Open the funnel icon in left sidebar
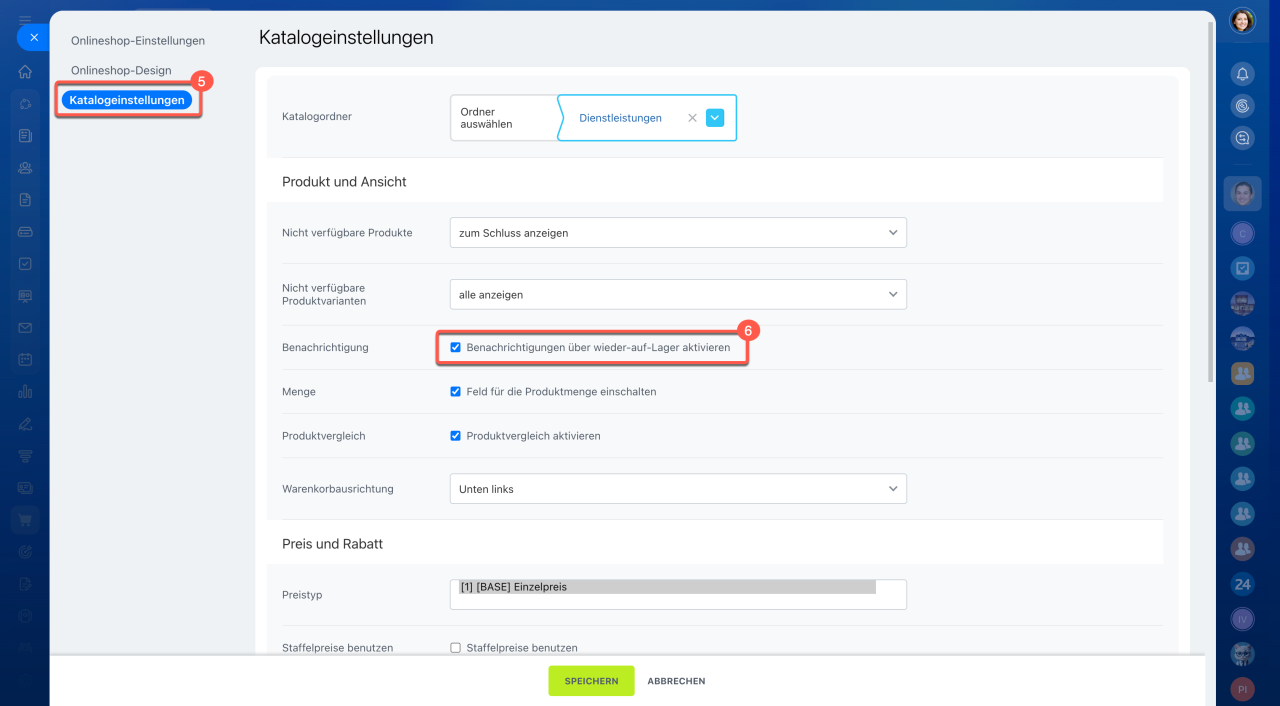The image size is (1280, 706). point(25,455)
